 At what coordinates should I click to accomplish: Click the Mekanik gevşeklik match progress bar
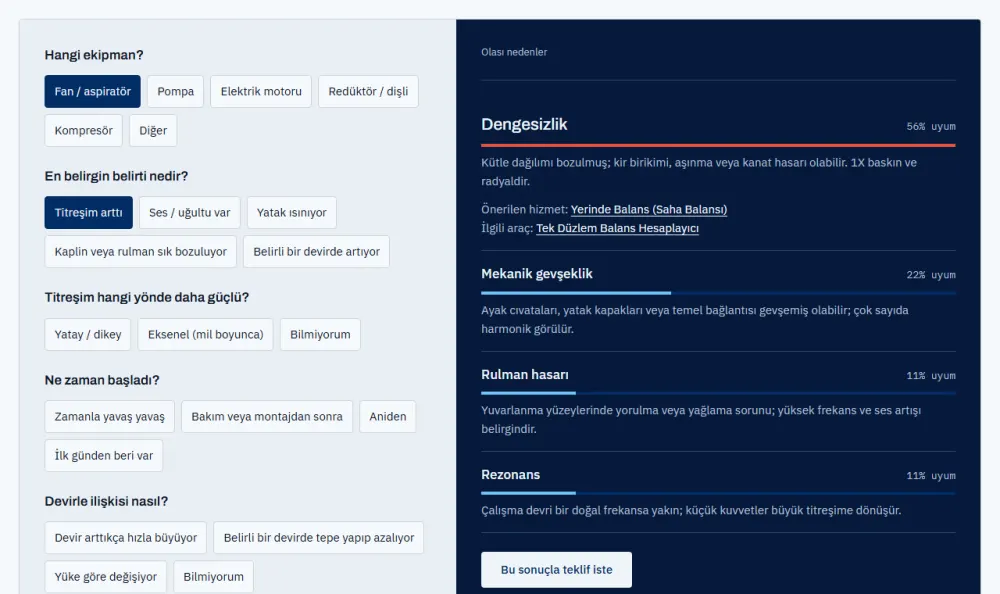click(x=718, y=293)
